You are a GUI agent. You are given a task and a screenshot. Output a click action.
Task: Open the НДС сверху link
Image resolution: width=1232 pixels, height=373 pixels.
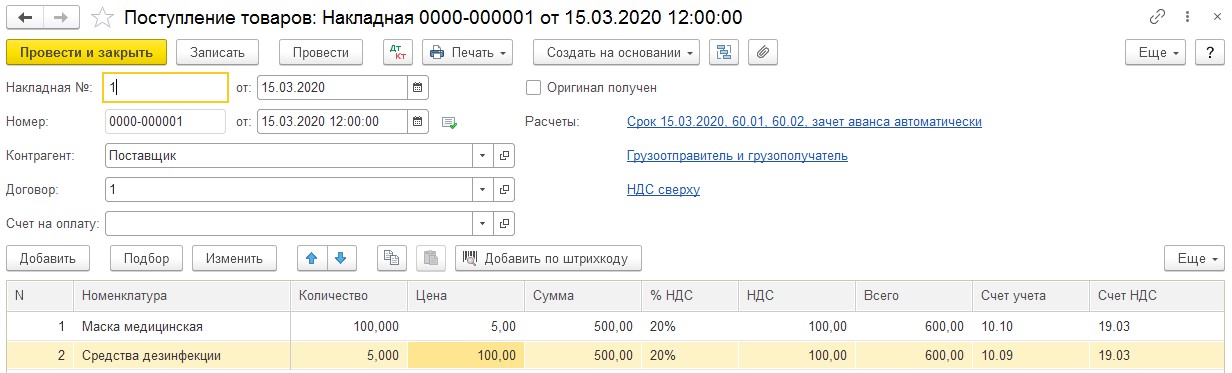point(663,189)
